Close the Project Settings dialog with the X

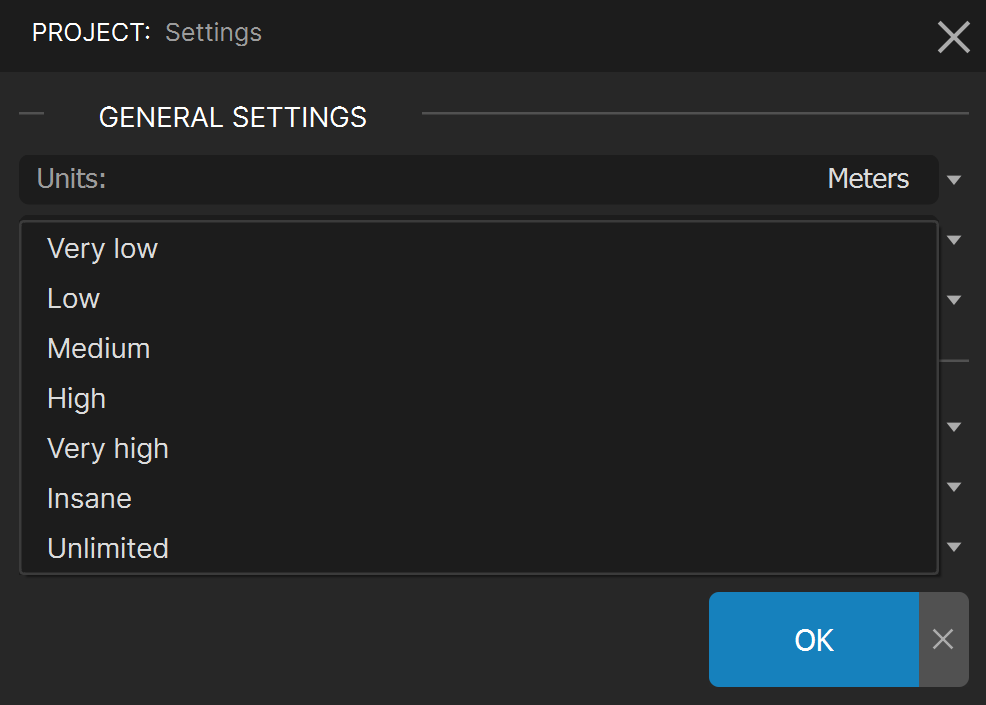tap(953, 36)
